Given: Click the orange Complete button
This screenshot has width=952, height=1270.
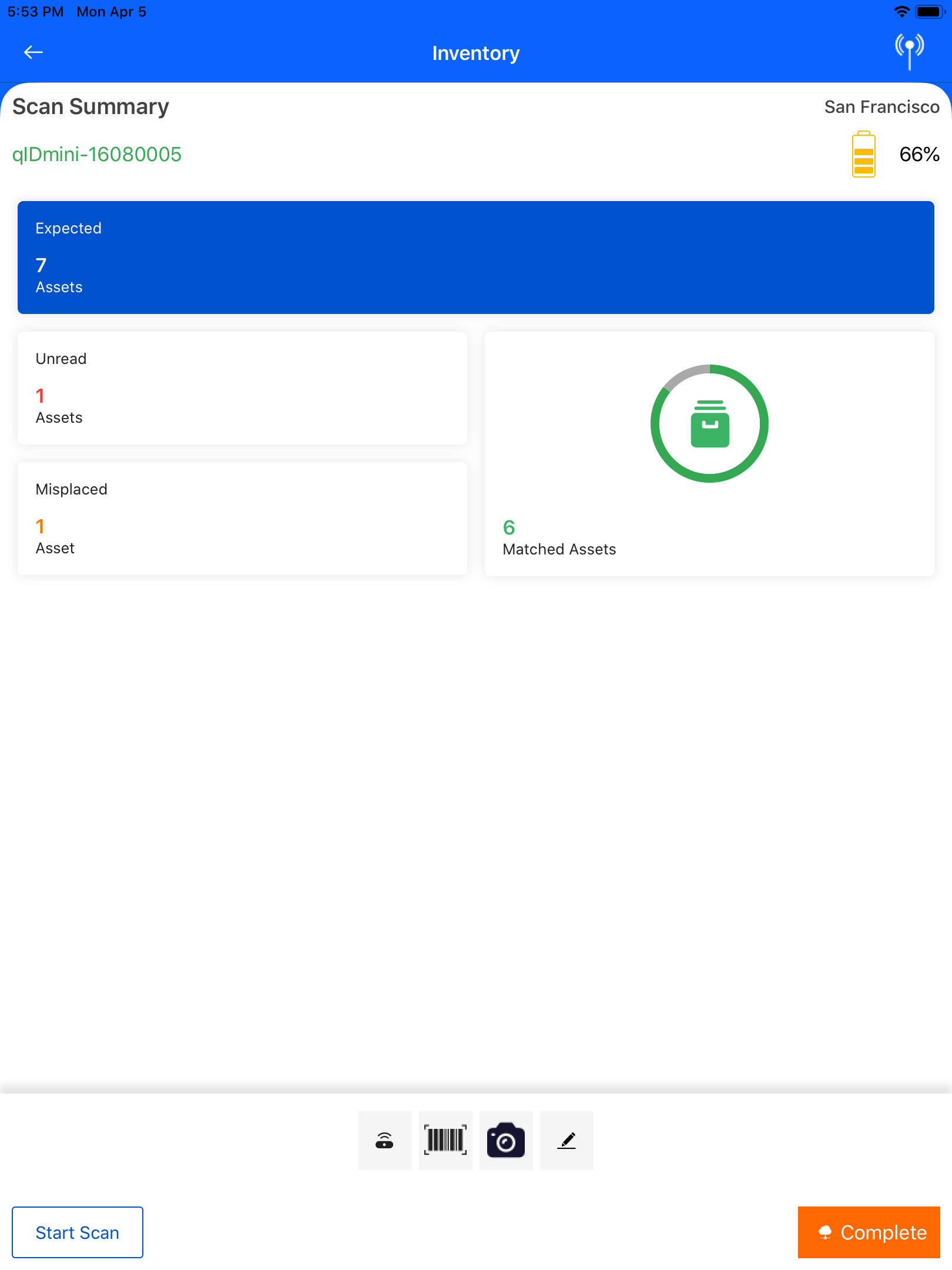Looking at the screenshot, I should (x=869, y=1232).
